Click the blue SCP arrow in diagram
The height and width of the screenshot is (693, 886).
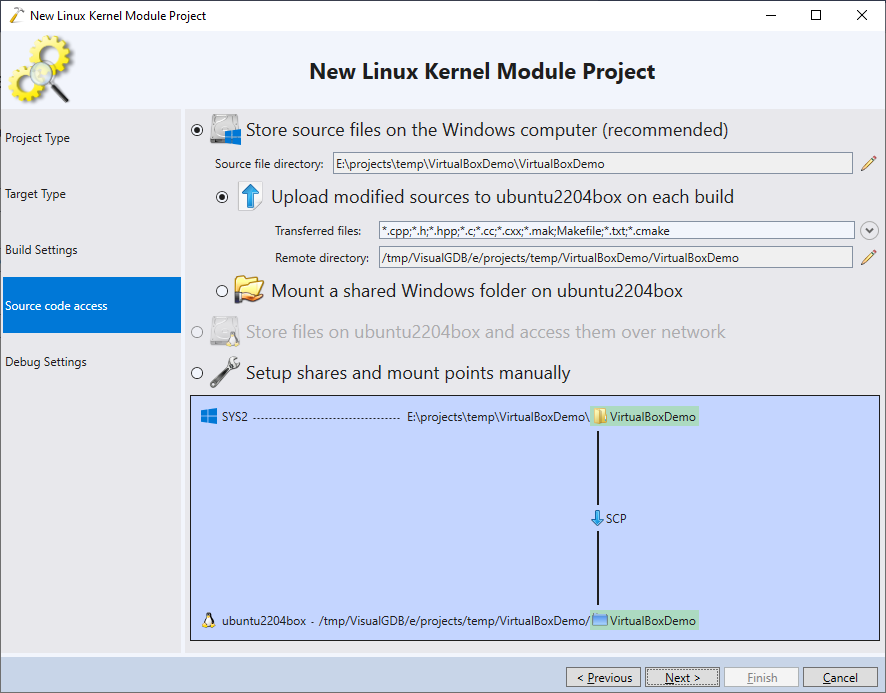click(597, 518)
